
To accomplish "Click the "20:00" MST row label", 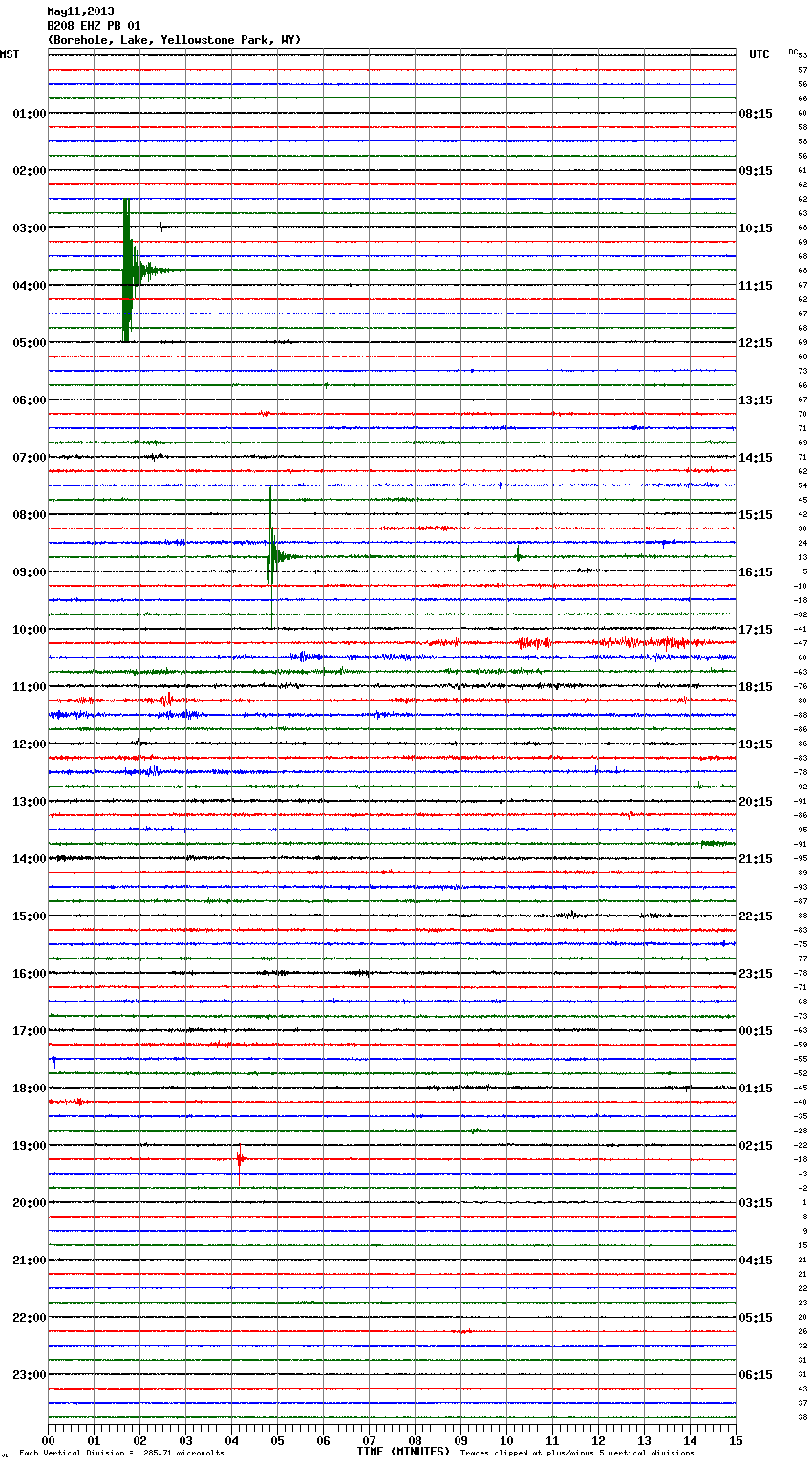I will (30, 1203).
